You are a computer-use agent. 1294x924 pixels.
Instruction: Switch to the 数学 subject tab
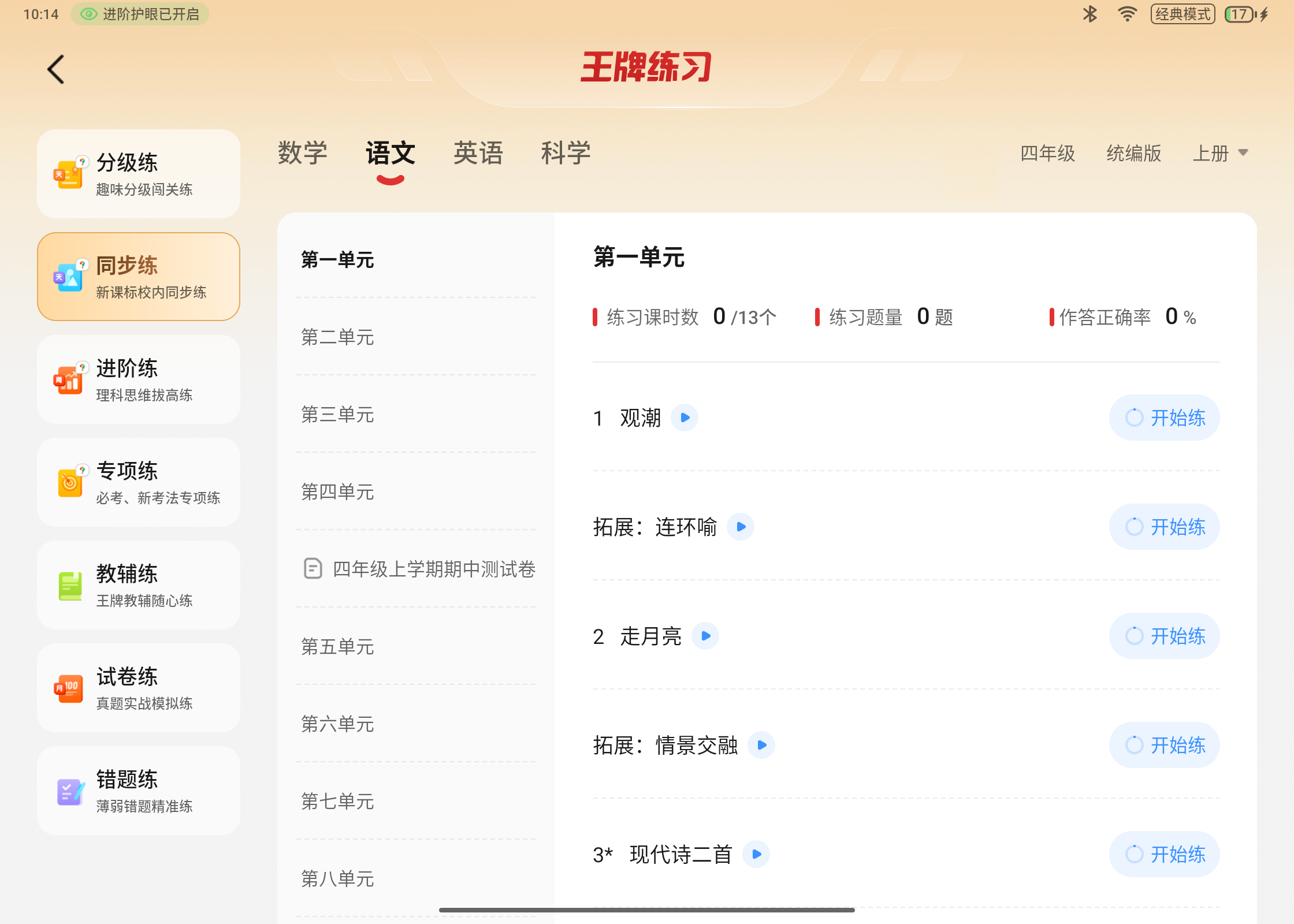point(302,153)
